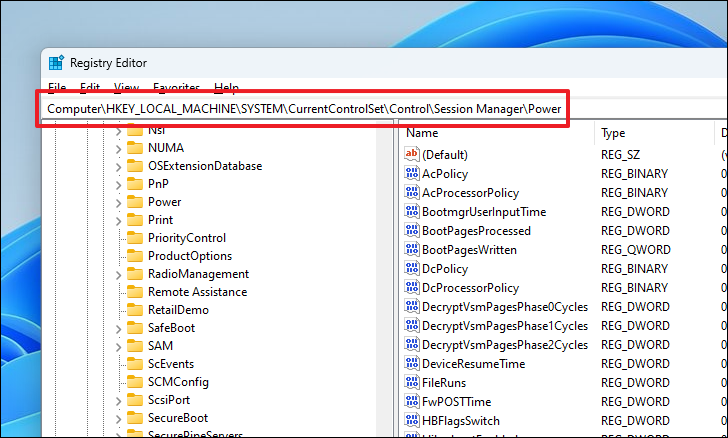
Task: Select the DecryptVsmPagesPhase0Cycles value
Action: [x=505, y=307]
